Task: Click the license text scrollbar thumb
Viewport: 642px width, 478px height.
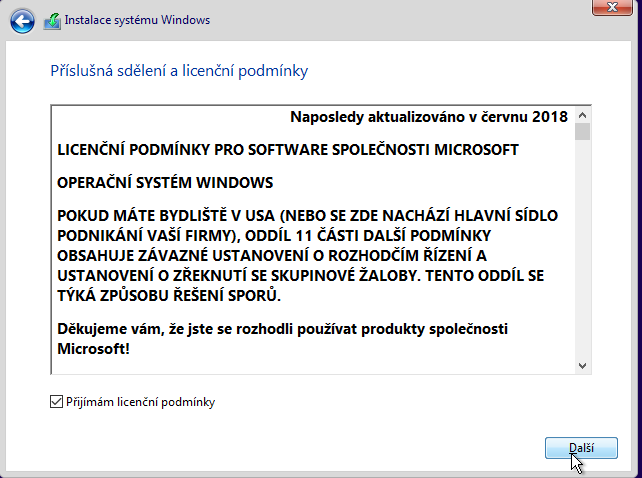Action: point(582,131)
